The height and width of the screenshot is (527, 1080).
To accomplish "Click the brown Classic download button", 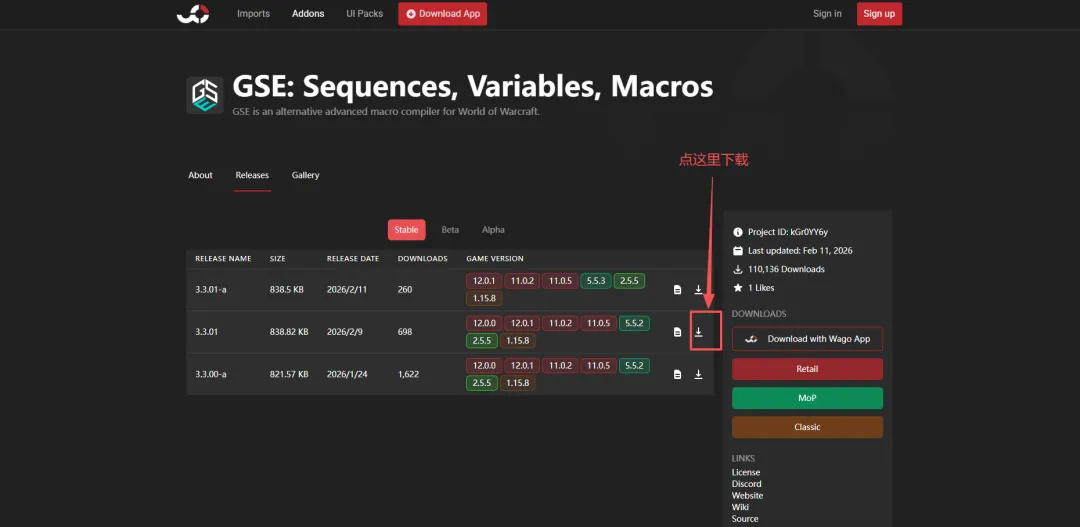I will click(807, 427).
